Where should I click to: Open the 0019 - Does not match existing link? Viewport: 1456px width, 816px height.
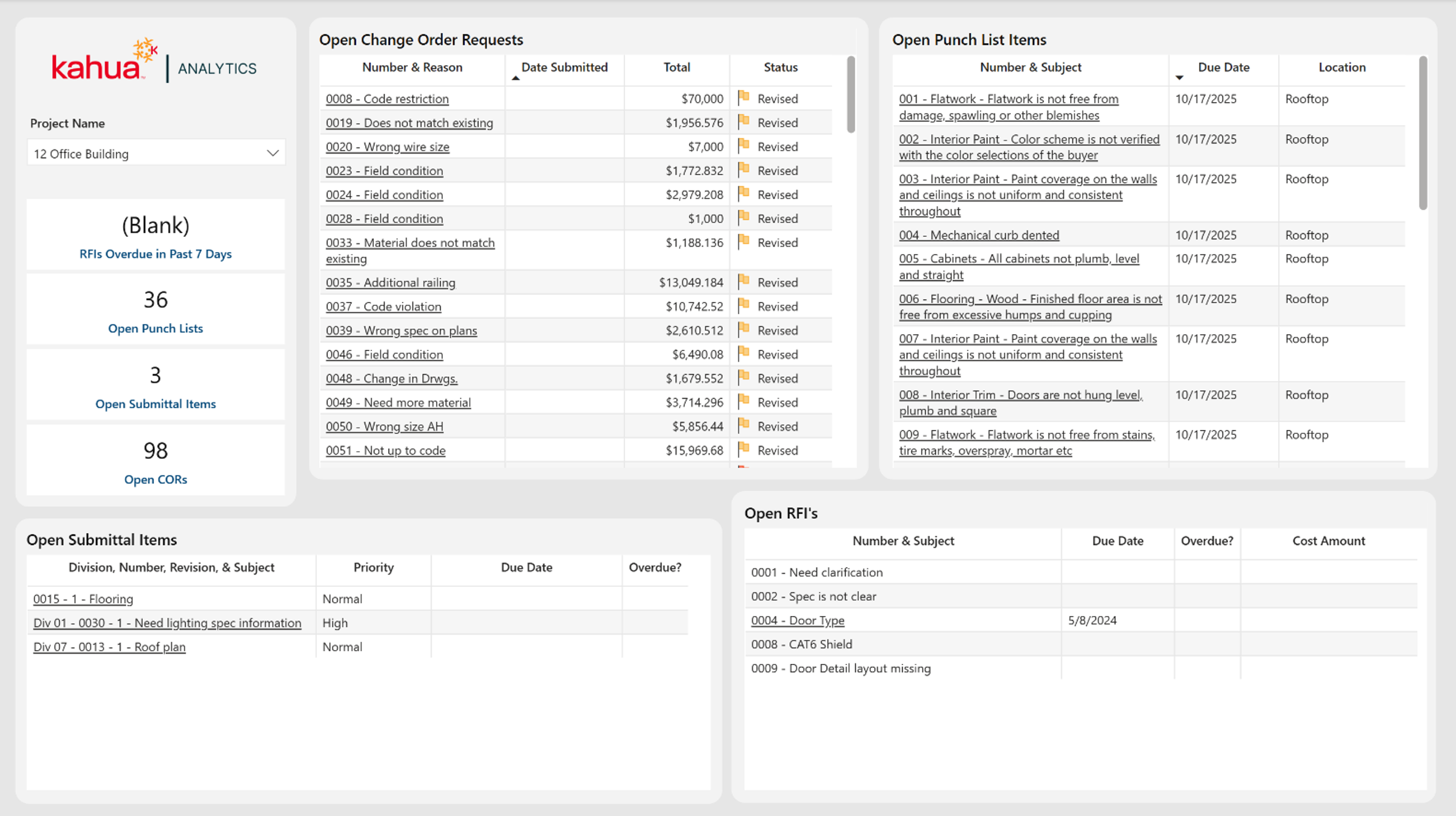pos(409,123)
